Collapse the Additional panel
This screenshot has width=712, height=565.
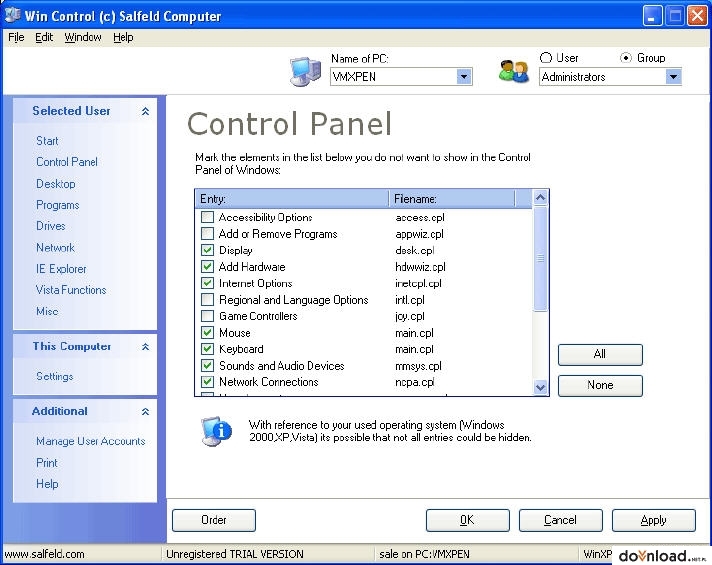click(145, 411)
